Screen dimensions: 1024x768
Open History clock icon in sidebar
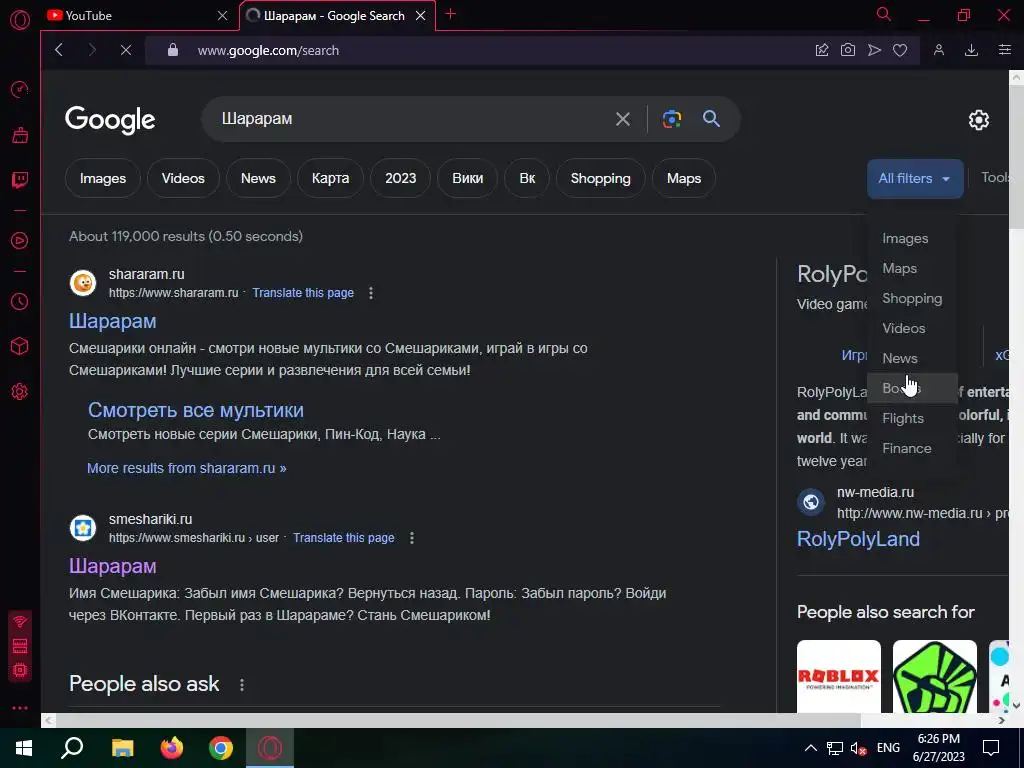point(20,301)
